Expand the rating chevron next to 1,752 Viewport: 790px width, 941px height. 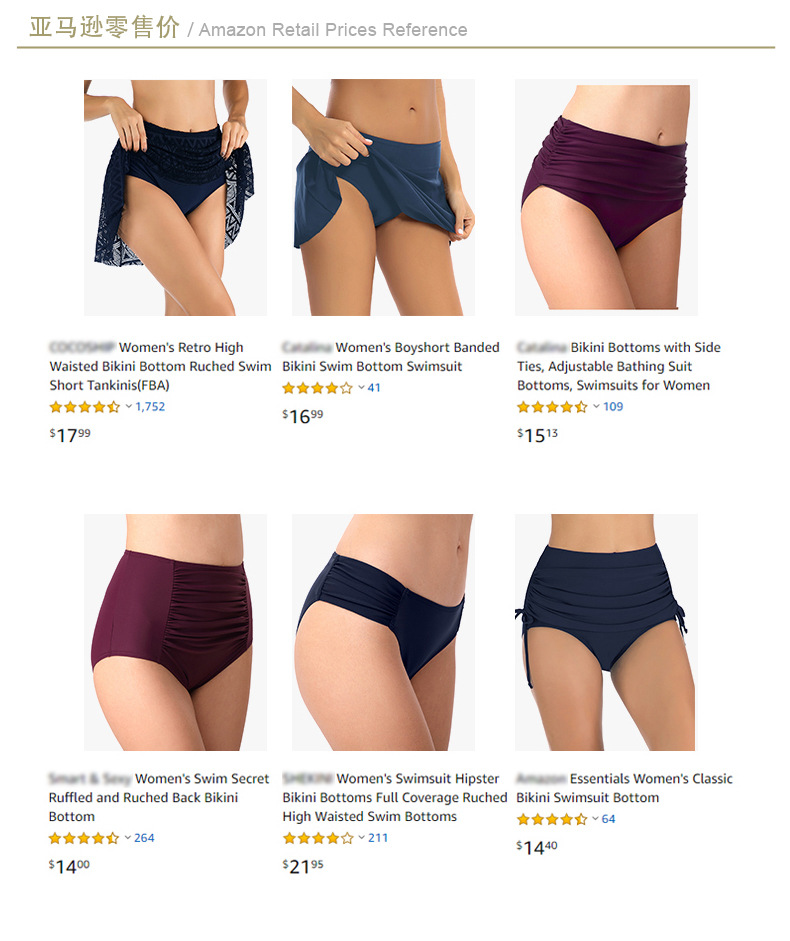coord(128,407)
